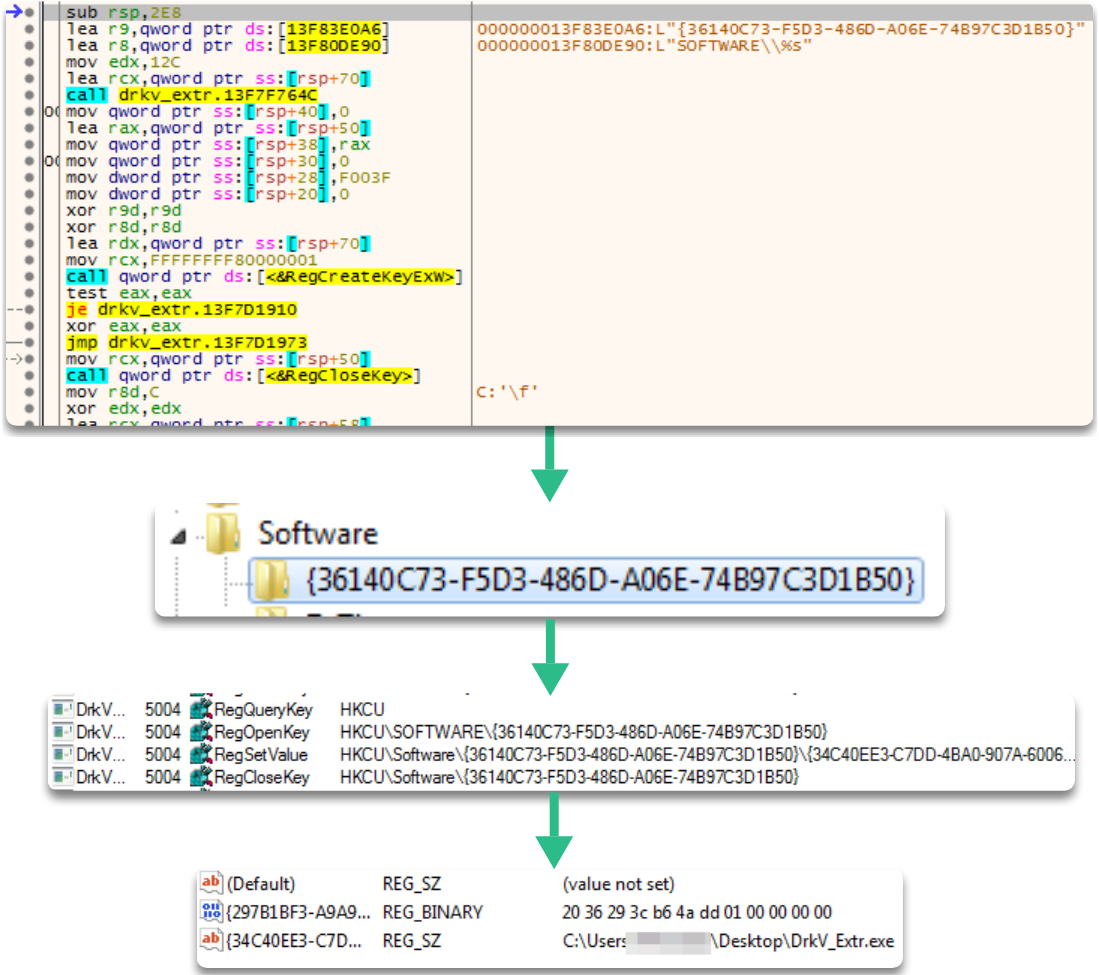Toggle breakpoint dot beside call RegCloseKey line
Viewport: 1099px width, 975px height.
[29, 376]
